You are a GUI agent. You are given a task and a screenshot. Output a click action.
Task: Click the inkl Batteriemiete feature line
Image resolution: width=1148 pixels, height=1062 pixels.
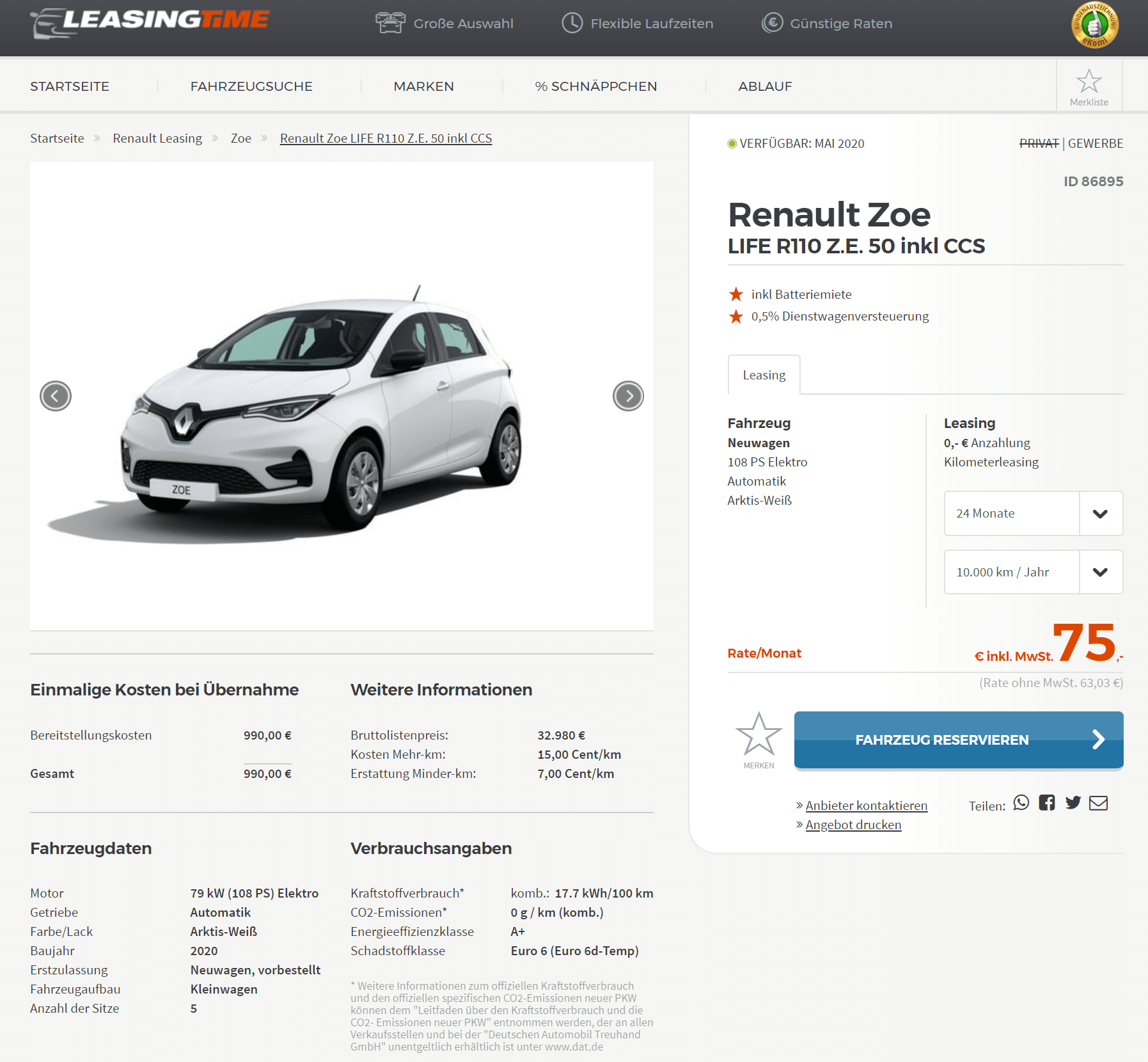click(801, 294)
